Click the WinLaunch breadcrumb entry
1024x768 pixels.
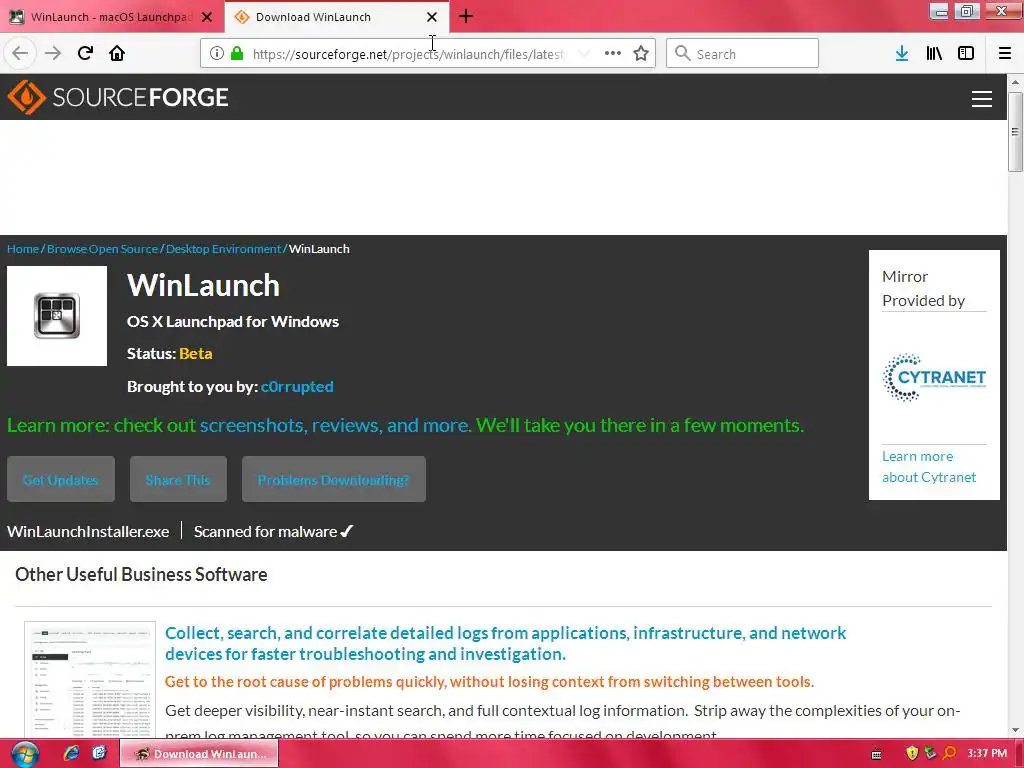coord(319,249)
